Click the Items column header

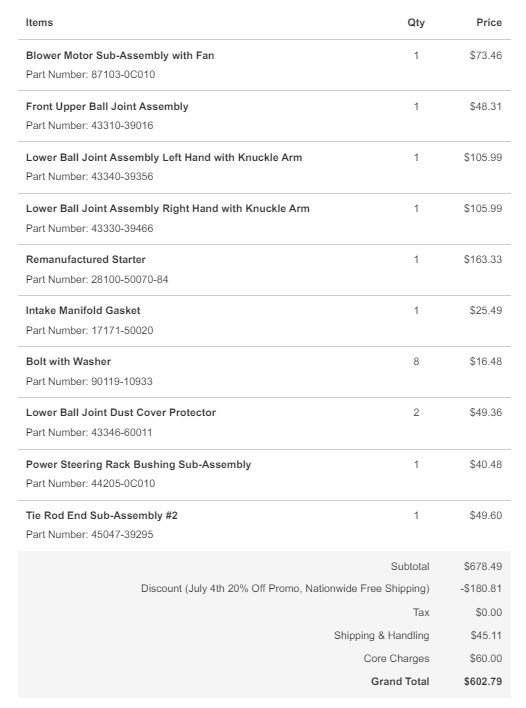pos(39,23)
